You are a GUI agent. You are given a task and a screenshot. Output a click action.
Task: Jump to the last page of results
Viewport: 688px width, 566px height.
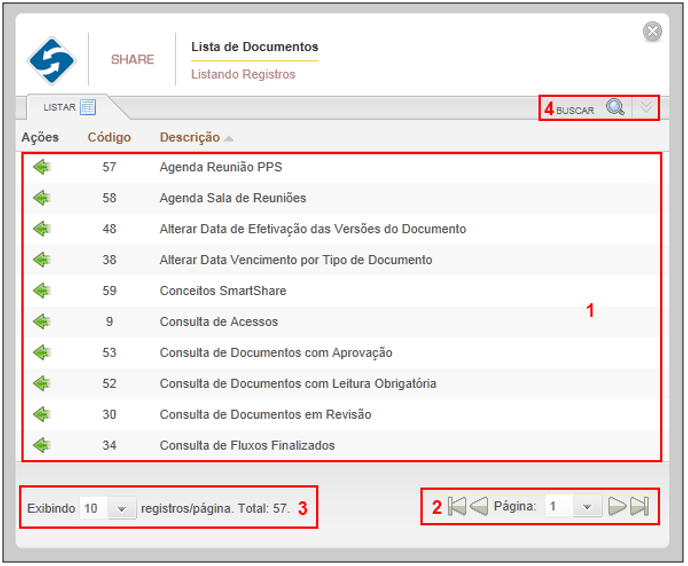pos(639,507)
